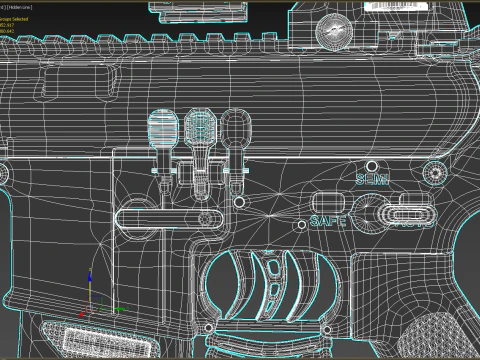The height and width of the screenshot is (360, 480).
Task: Select the checkered middle button mesh
Action: tap(200, 128)
